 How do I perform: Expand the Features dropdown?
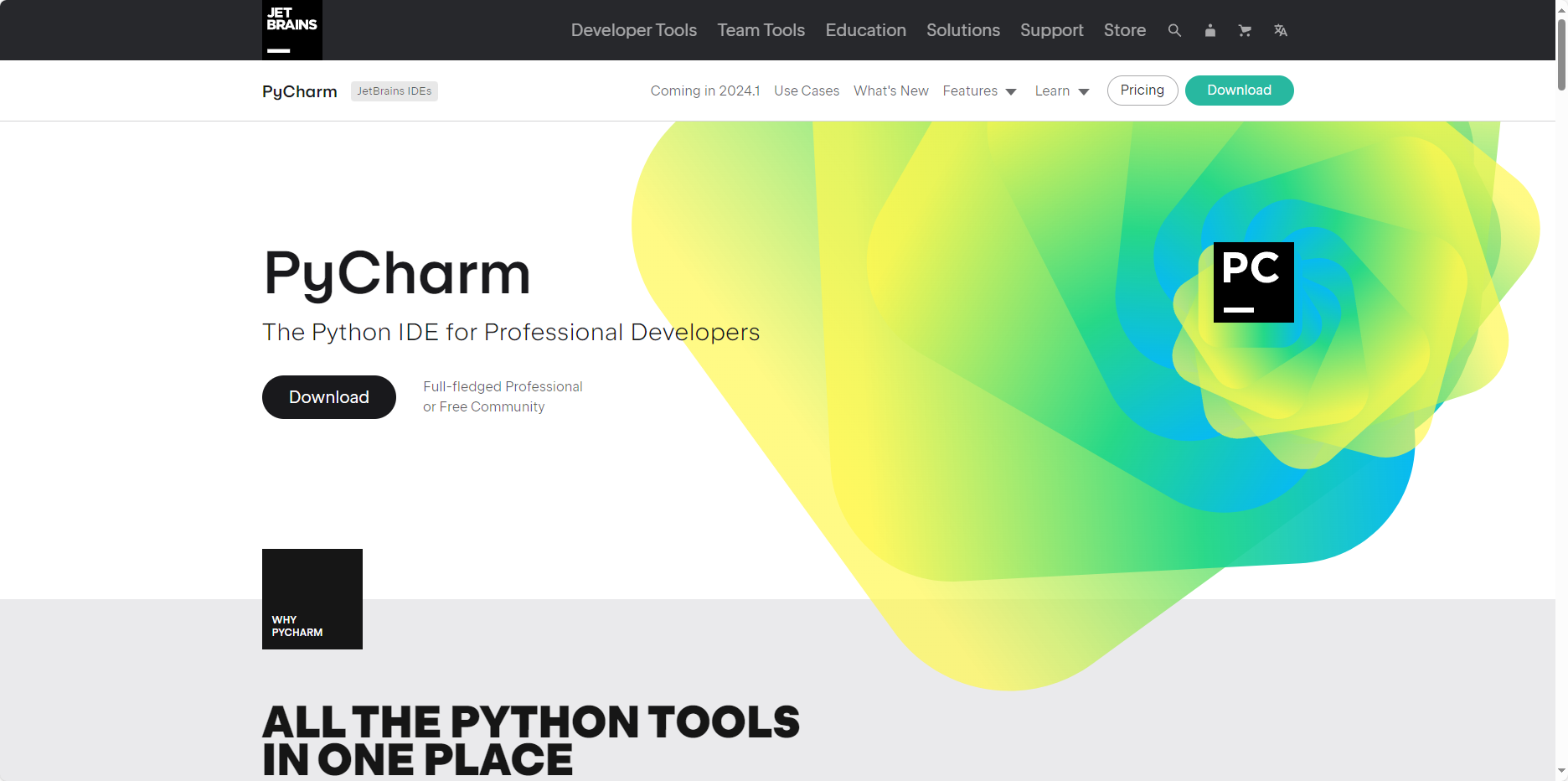pos(979,91)
